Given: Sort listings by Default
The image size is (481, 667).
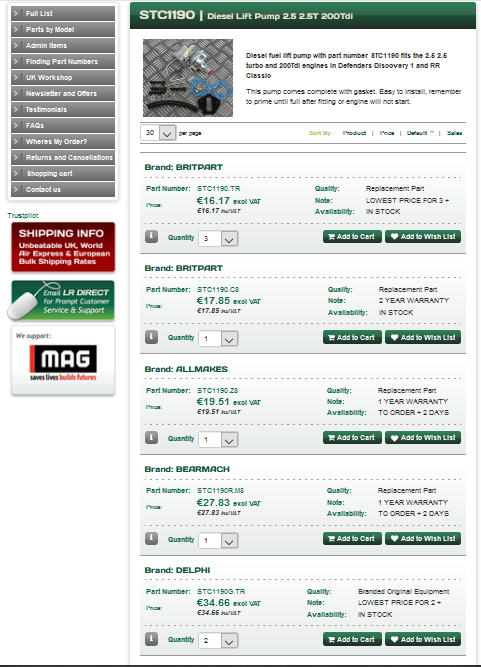Looking at the screenshot, I should pos(417,133).
